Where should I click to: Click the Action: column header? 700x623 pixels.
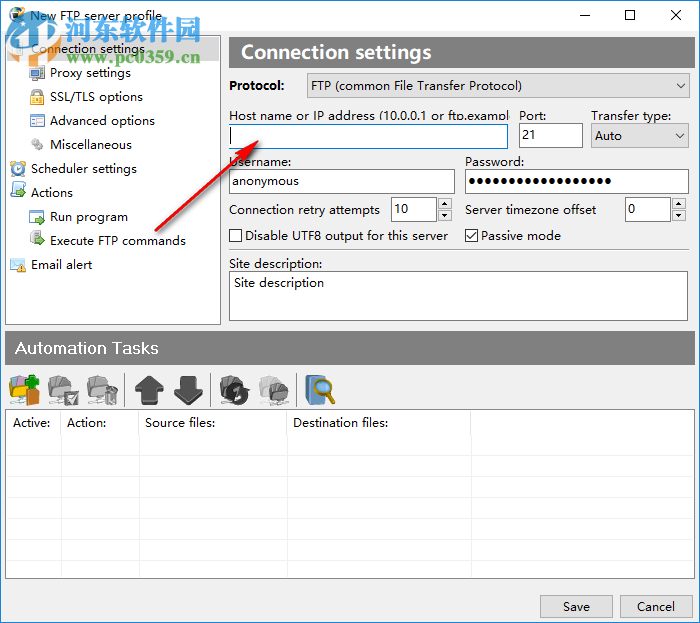[x=100, y=423]
